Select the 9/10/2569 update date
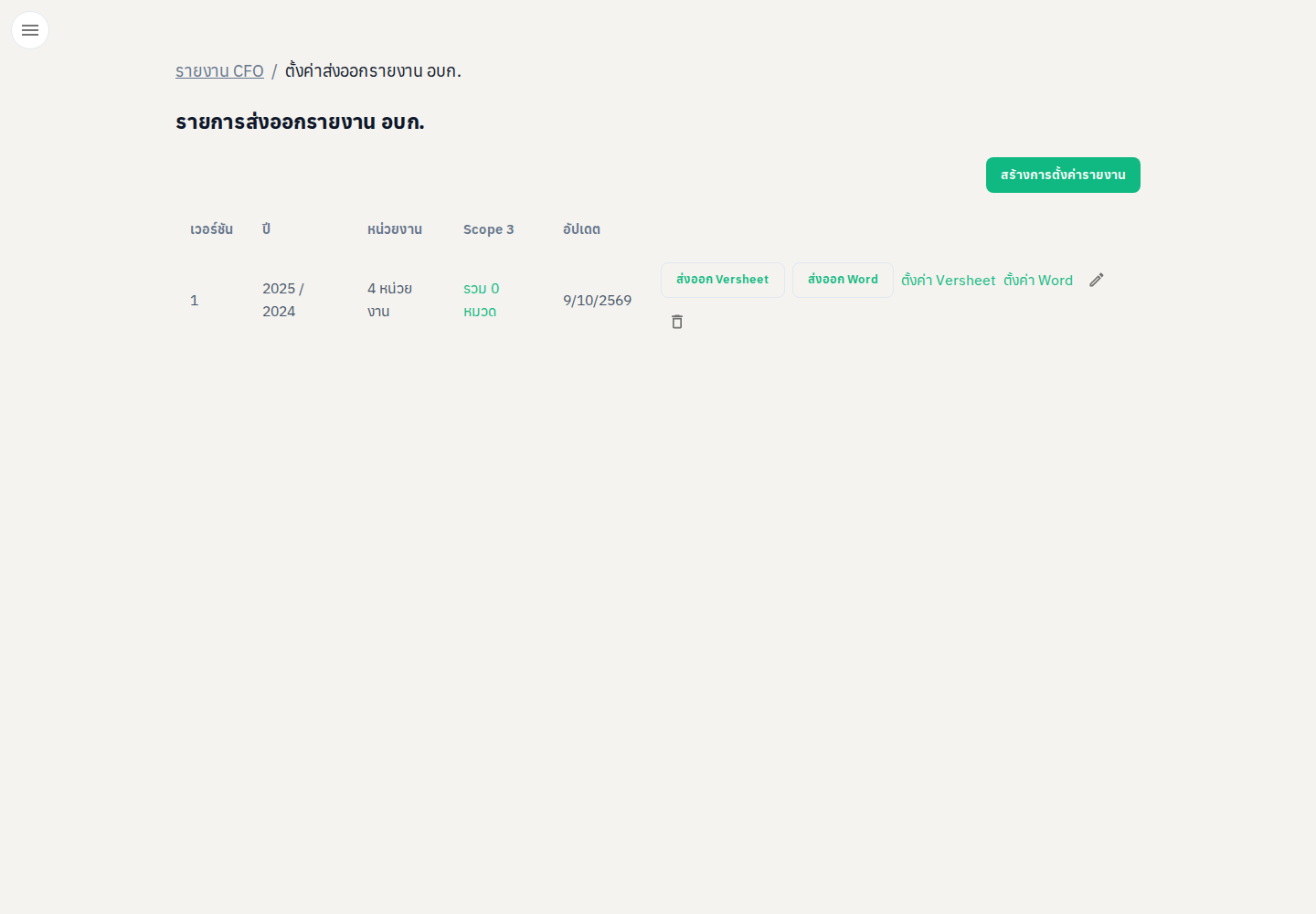Viewport: 1316px width, 914px height. click(x=598, y=301)
